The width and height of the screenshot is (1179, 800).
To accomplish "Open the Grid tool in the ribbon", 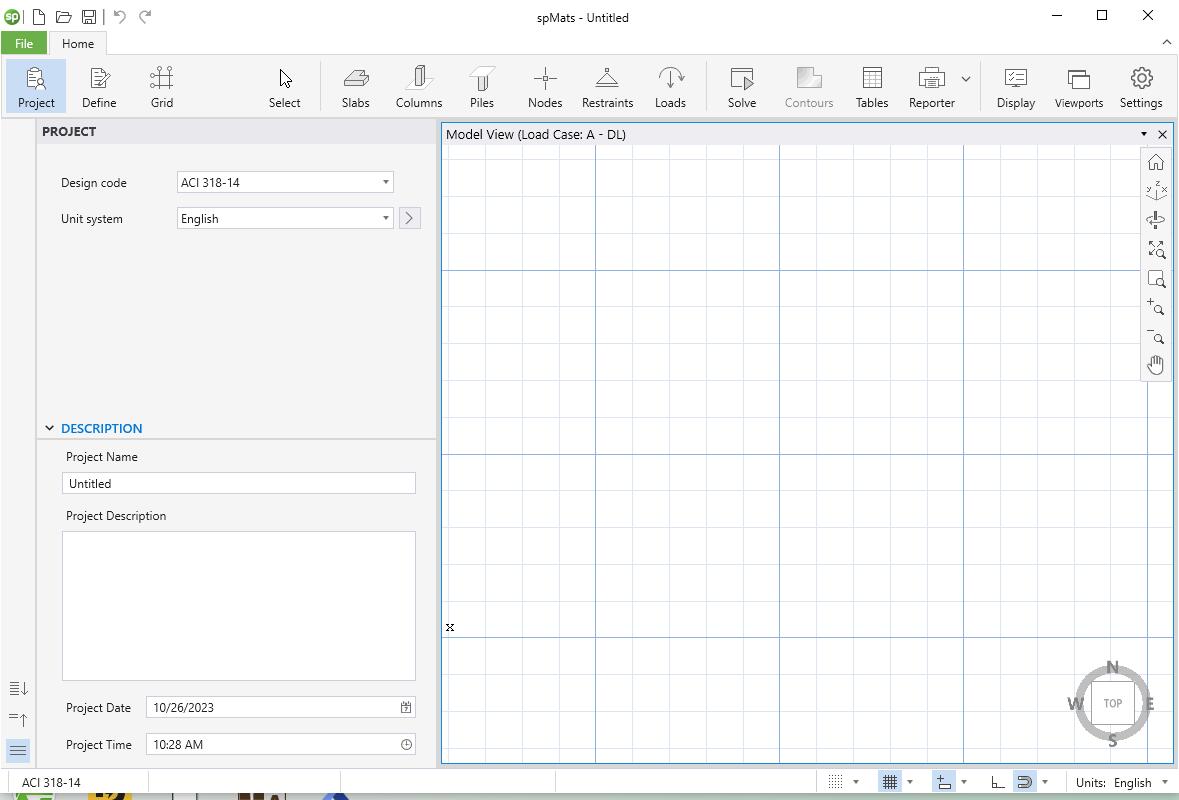I will 162,87.
